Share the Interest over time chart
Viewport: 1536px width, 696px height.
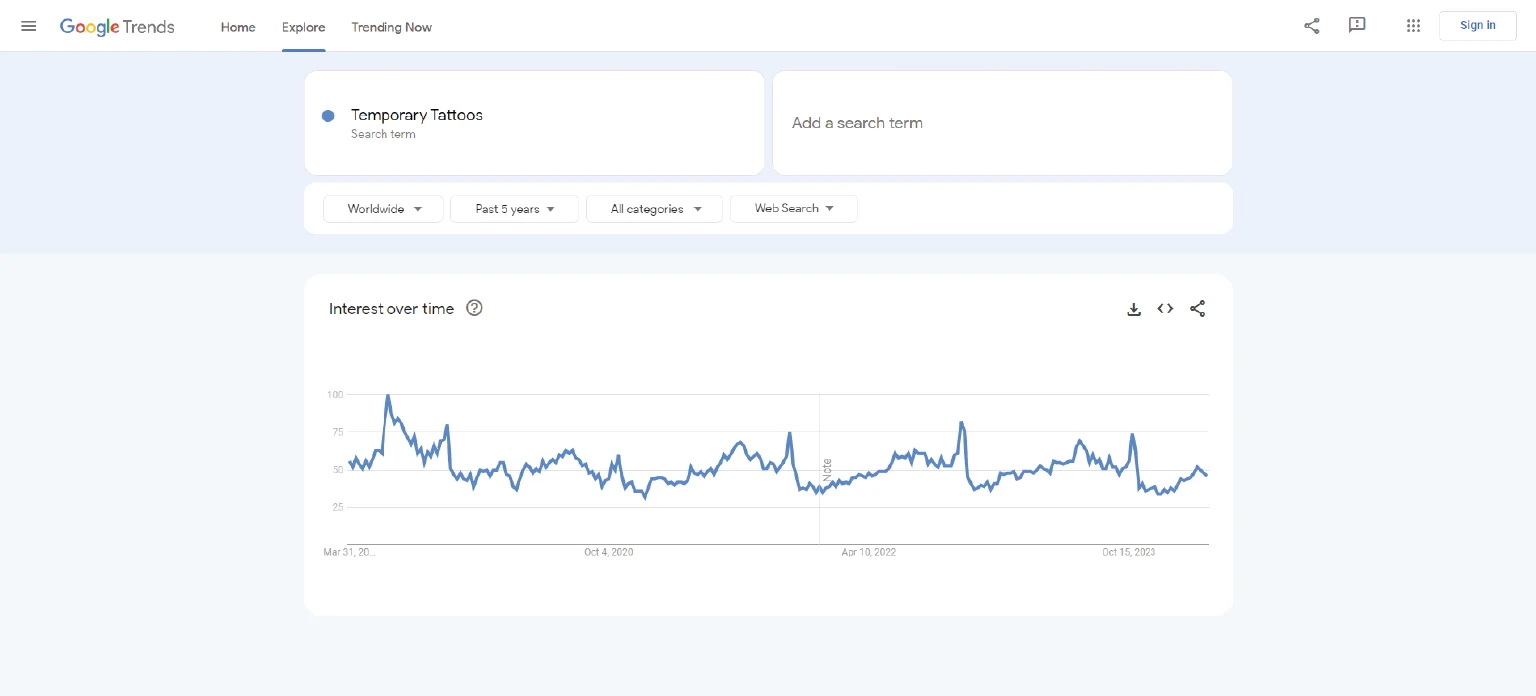pyautogui.click(x=1197, y=309)
